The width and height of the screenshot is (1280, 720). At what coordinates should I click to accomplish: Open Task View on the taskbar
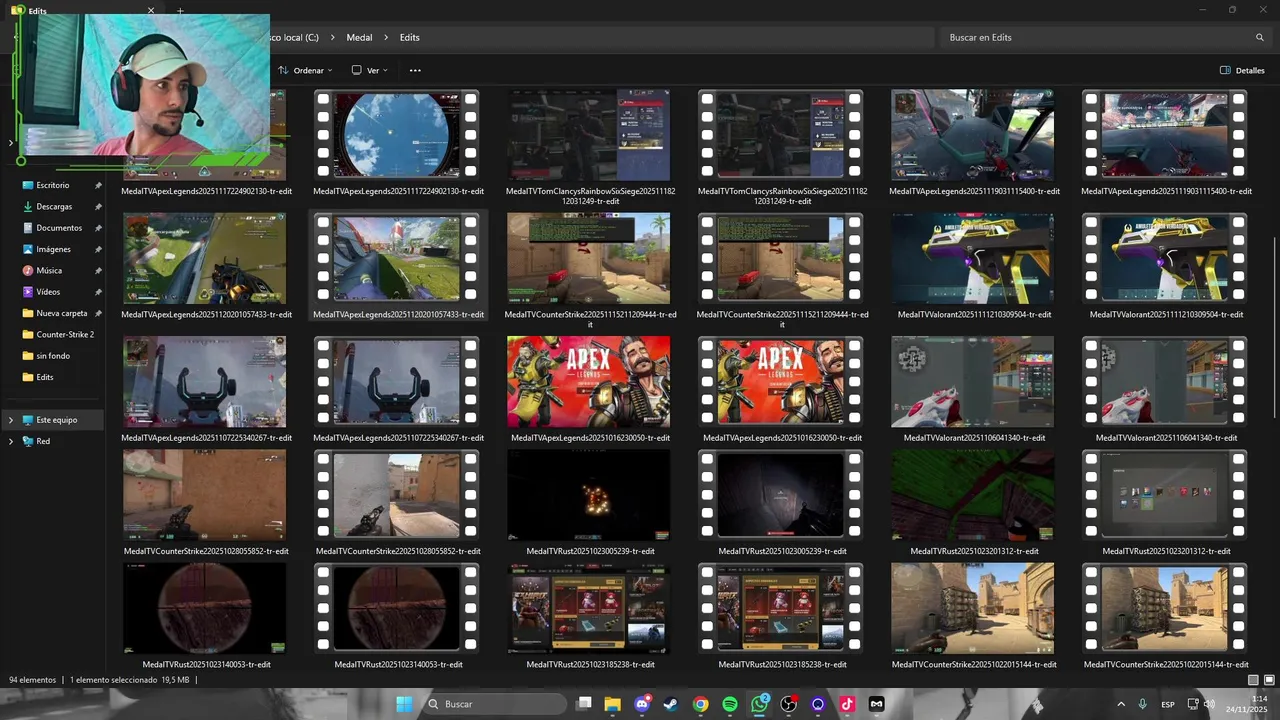tap(584, 704)
